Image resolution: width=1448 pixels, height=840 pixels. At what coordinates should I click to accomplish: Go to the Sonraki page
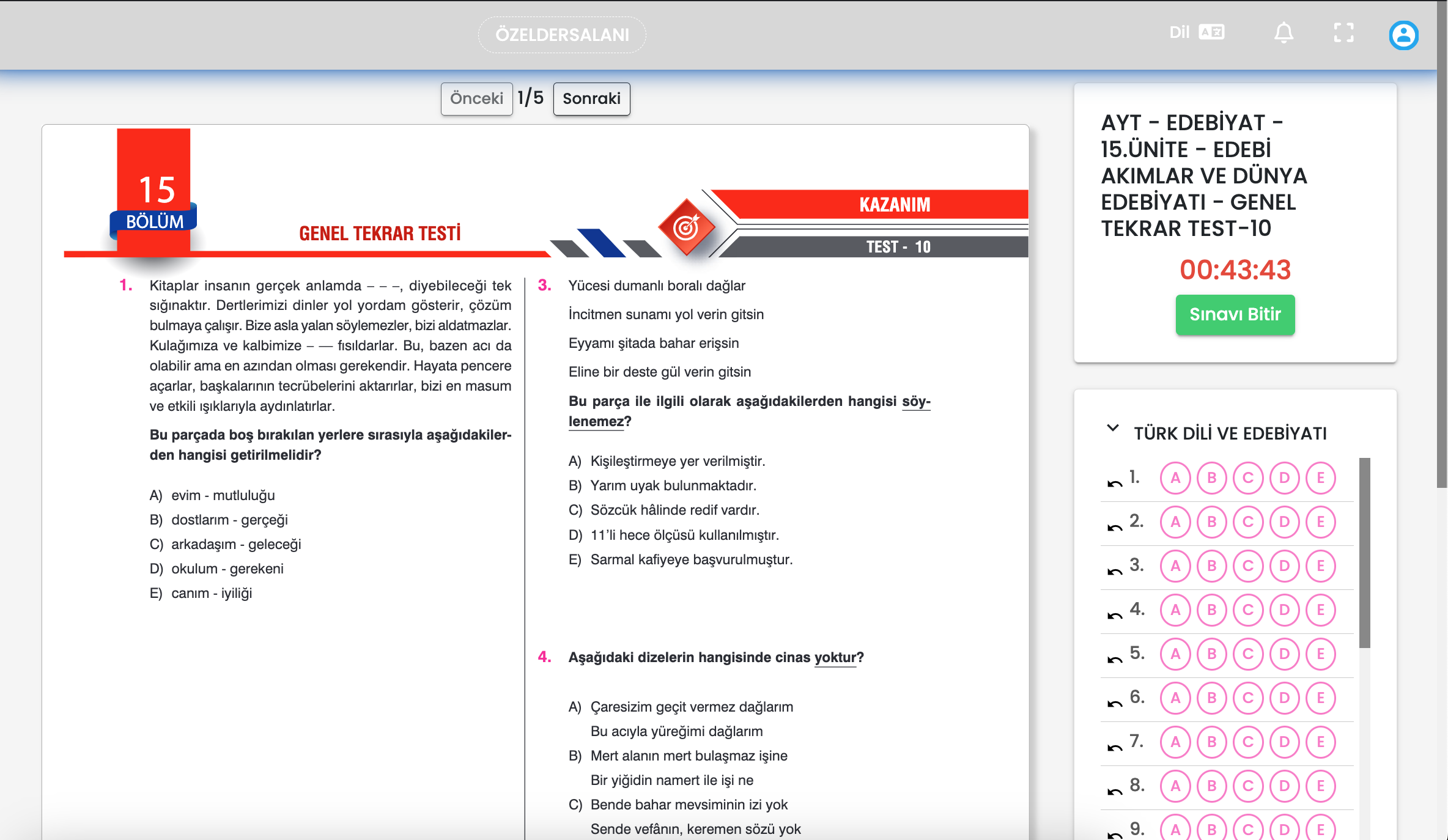(x=591, y=99)
